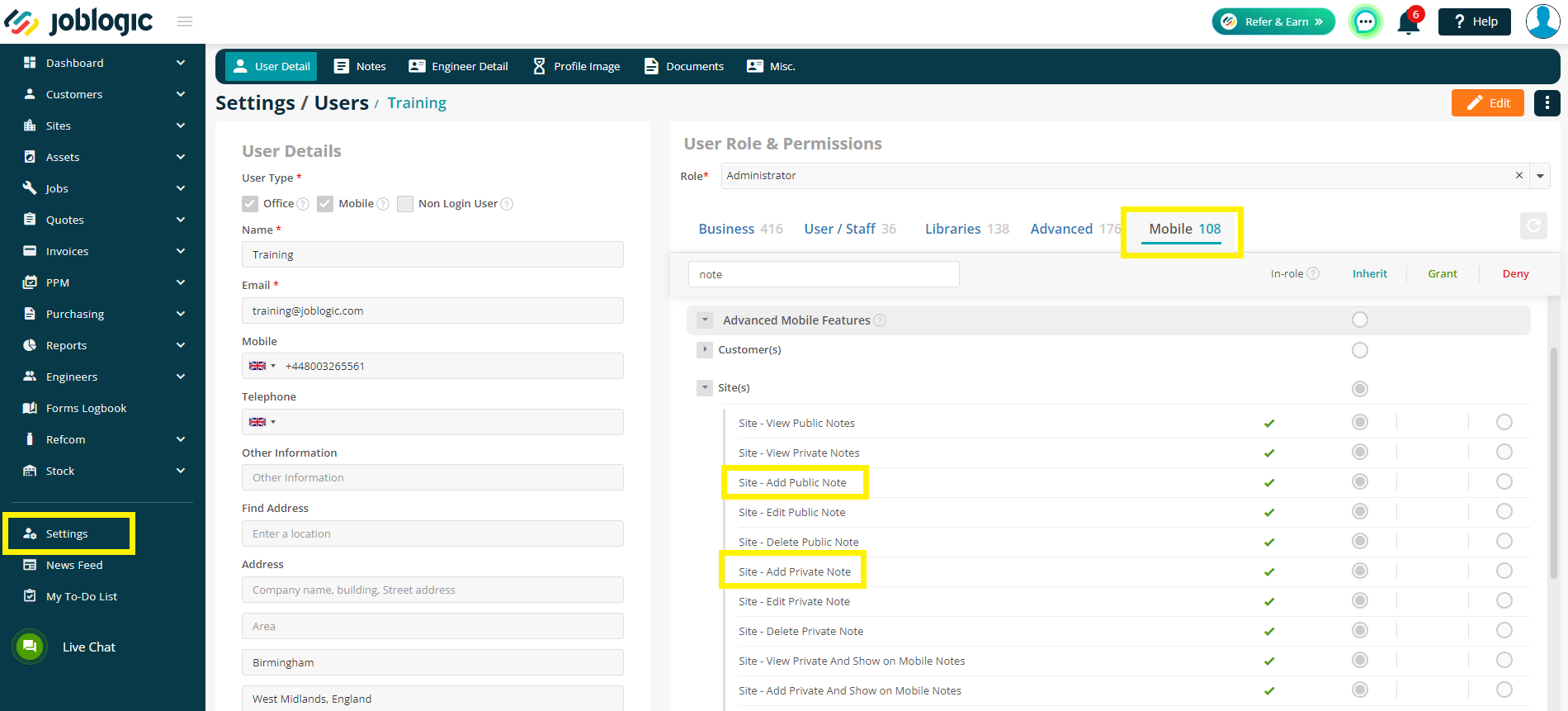Viewport: 1568px width, 711px height.
Task: Select Inherit for Site - Add Public Note
Action: click(x=1360, y=482)
